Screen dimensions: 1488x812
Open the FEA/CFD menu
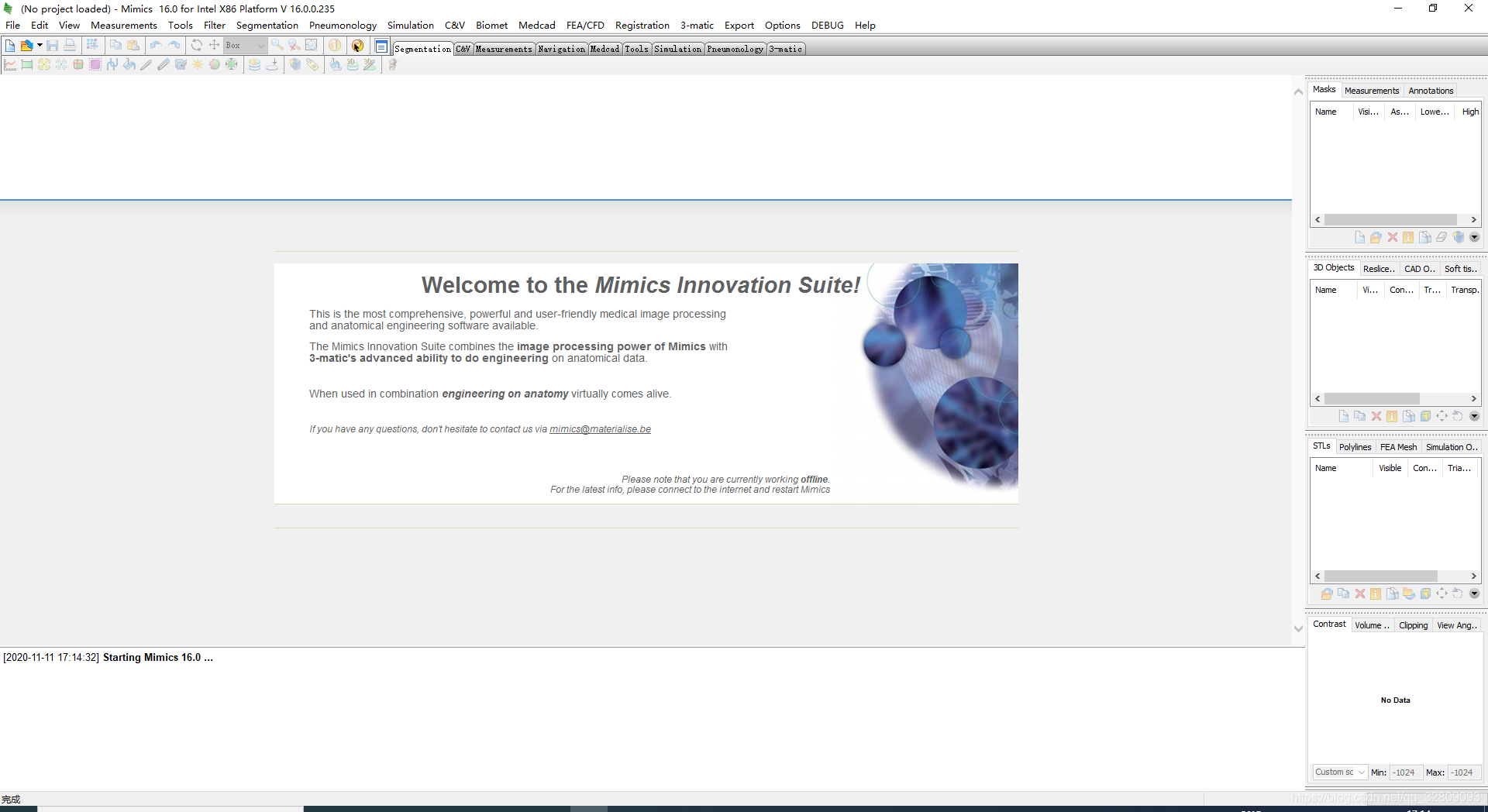(585, 26)
